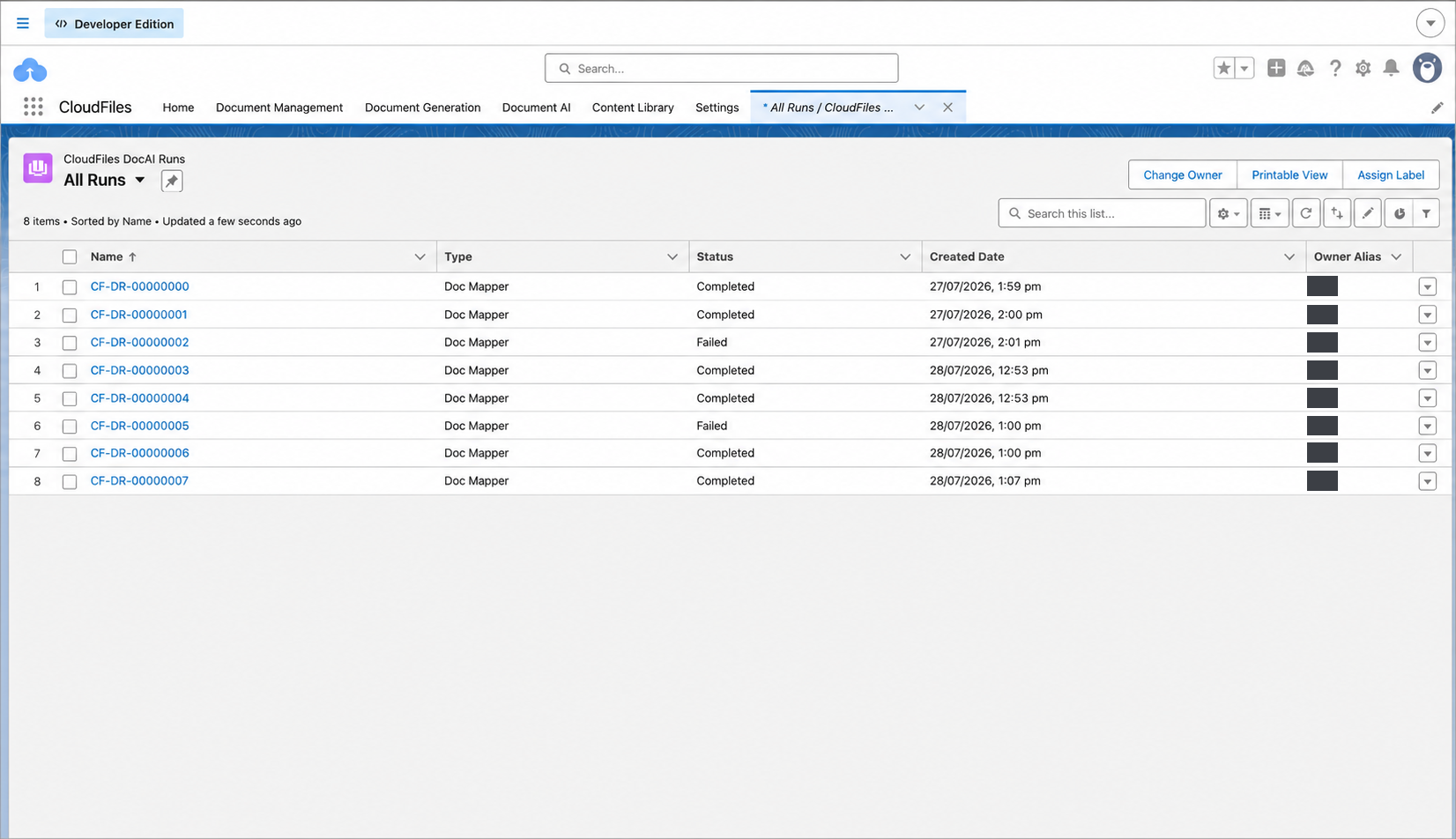Open the Global Actions plus icon
This screenshot has height=839, width=1456.
[1276, 68]
